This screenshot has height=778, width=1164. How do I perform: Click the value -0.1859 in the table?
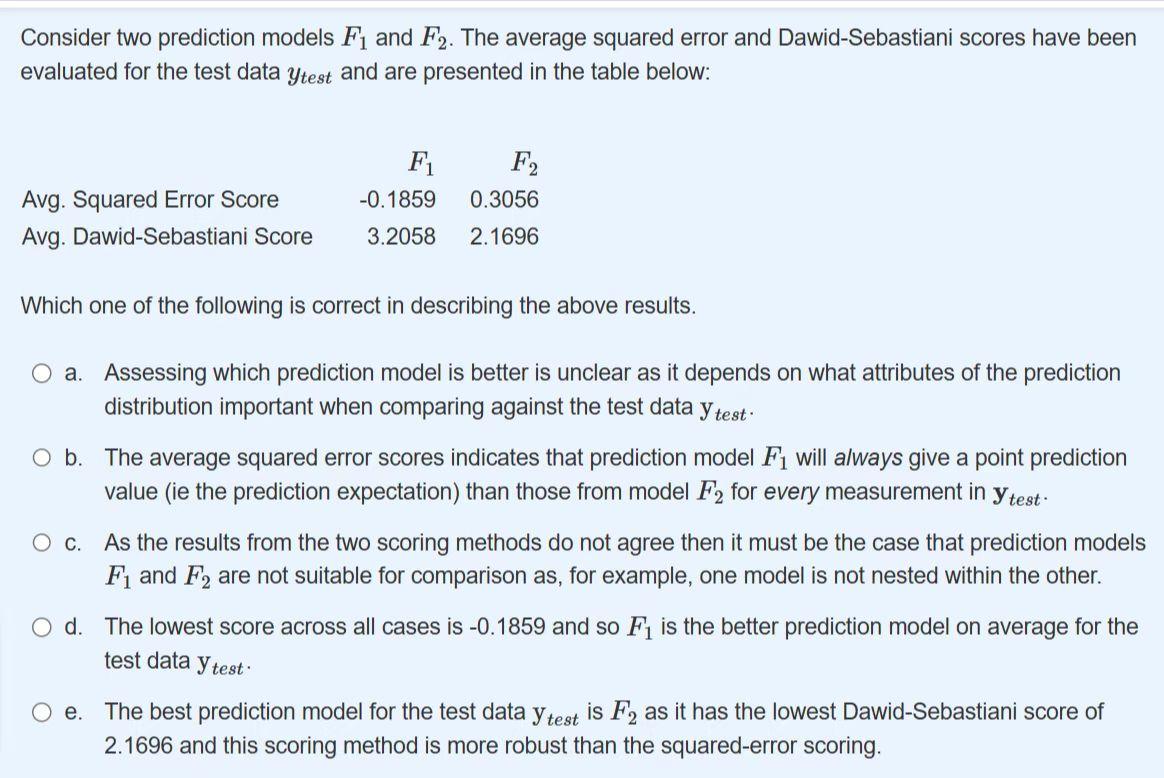(398, 200)
